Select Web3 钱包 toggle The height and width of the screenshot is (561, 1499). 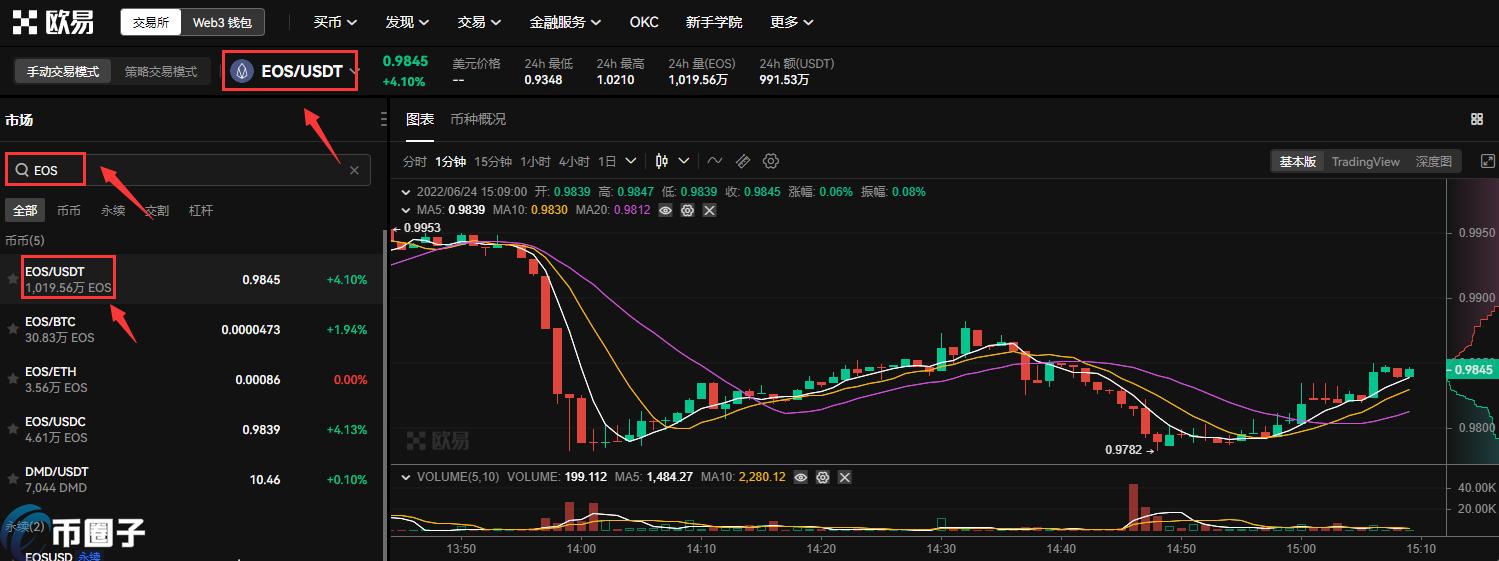[x=222, y=22]
